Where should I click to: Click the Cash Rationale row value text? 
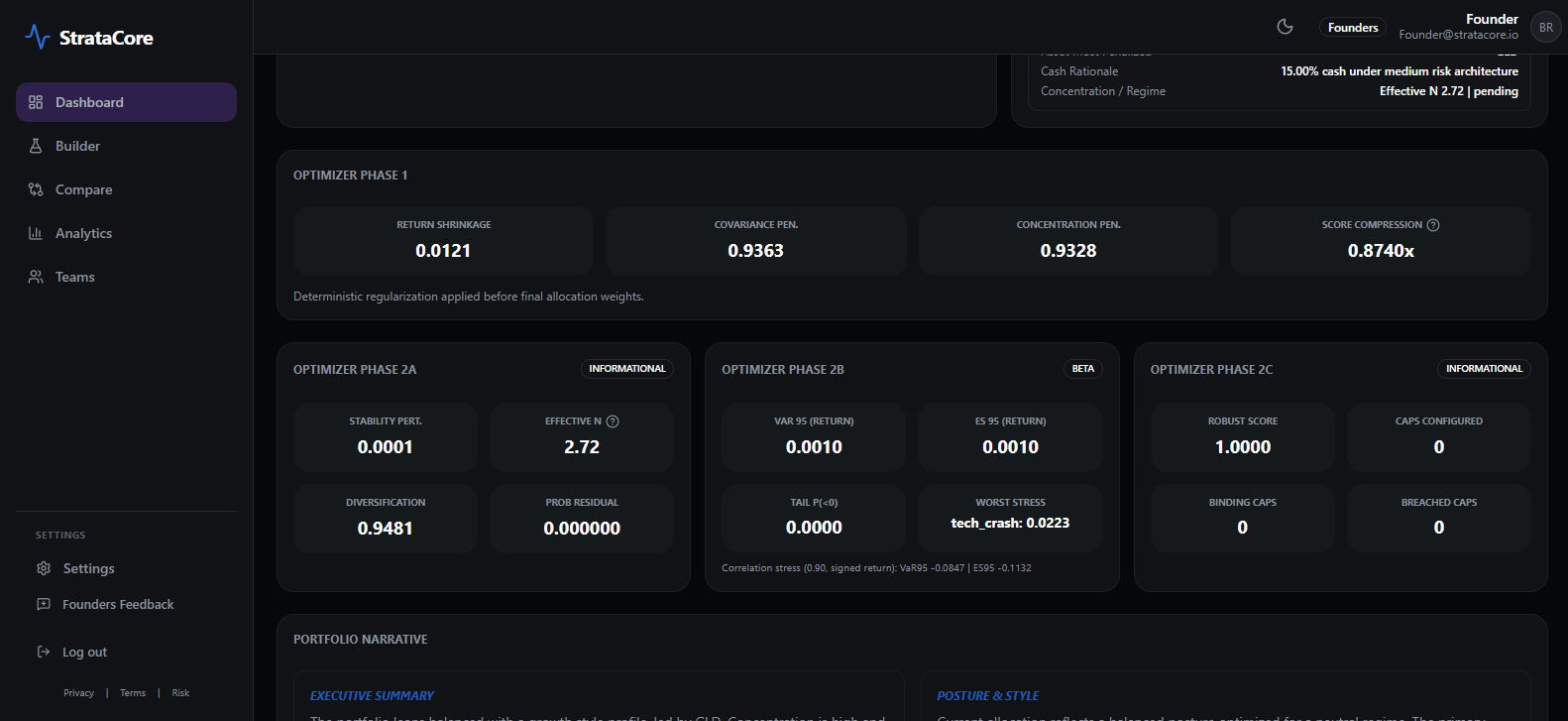[x=1400, y=71]
